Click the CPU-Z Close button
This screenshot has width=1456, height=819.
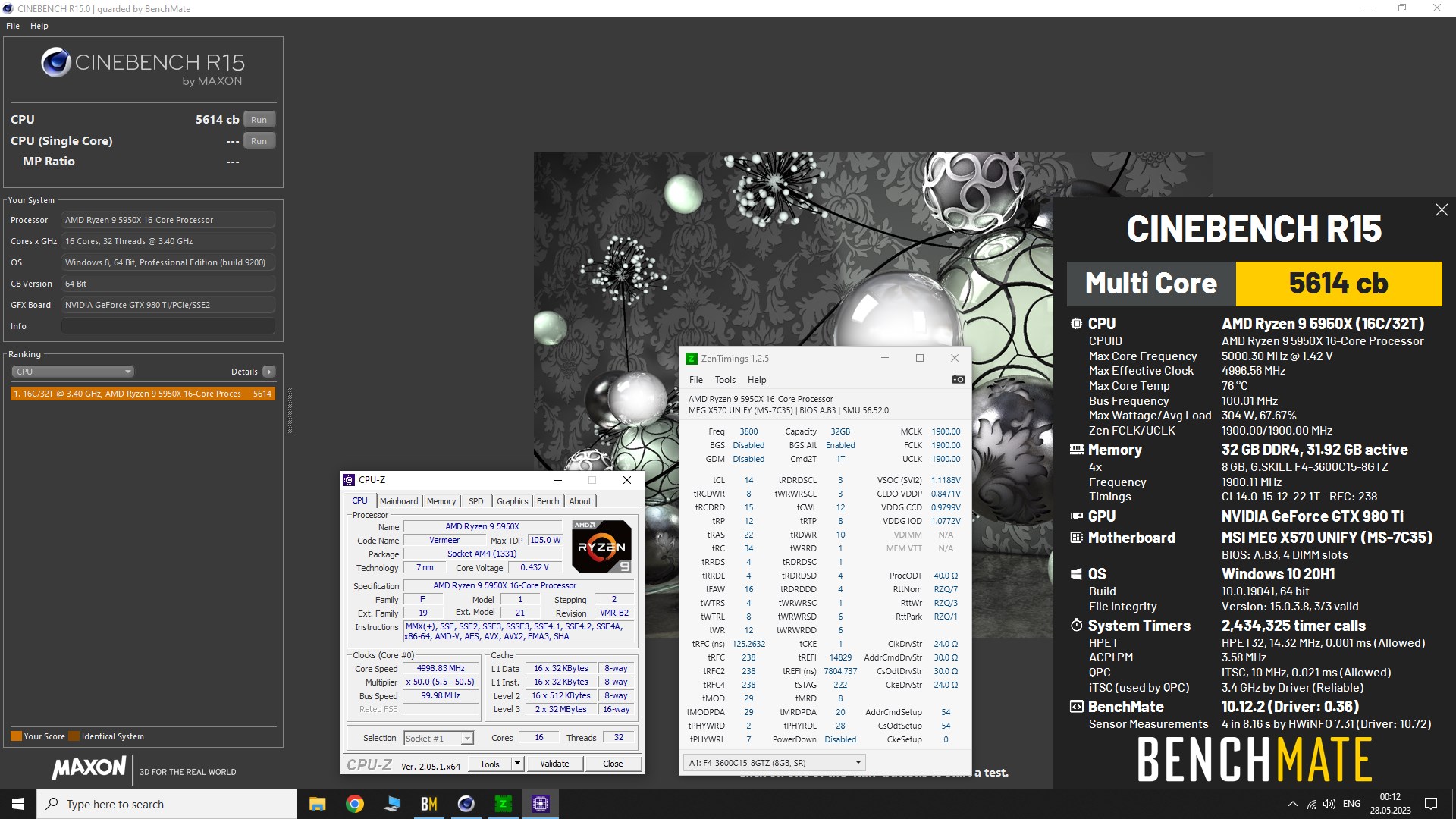tap(613, 764)
